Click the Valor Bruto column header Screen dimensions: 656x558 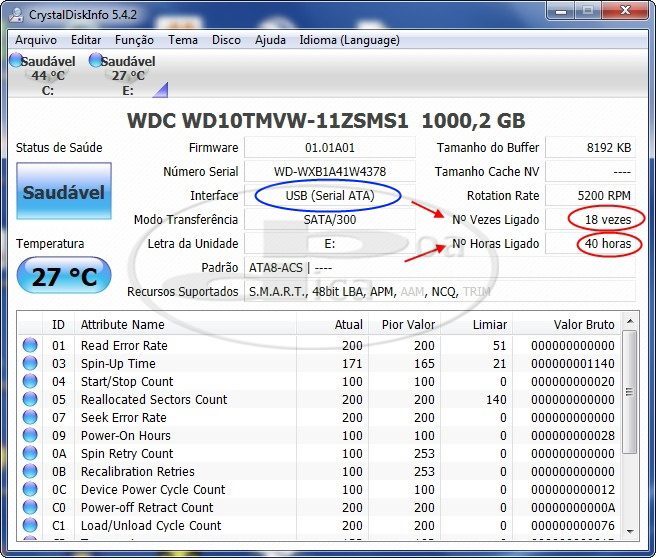pyautogui.click(x=566, y=325)
